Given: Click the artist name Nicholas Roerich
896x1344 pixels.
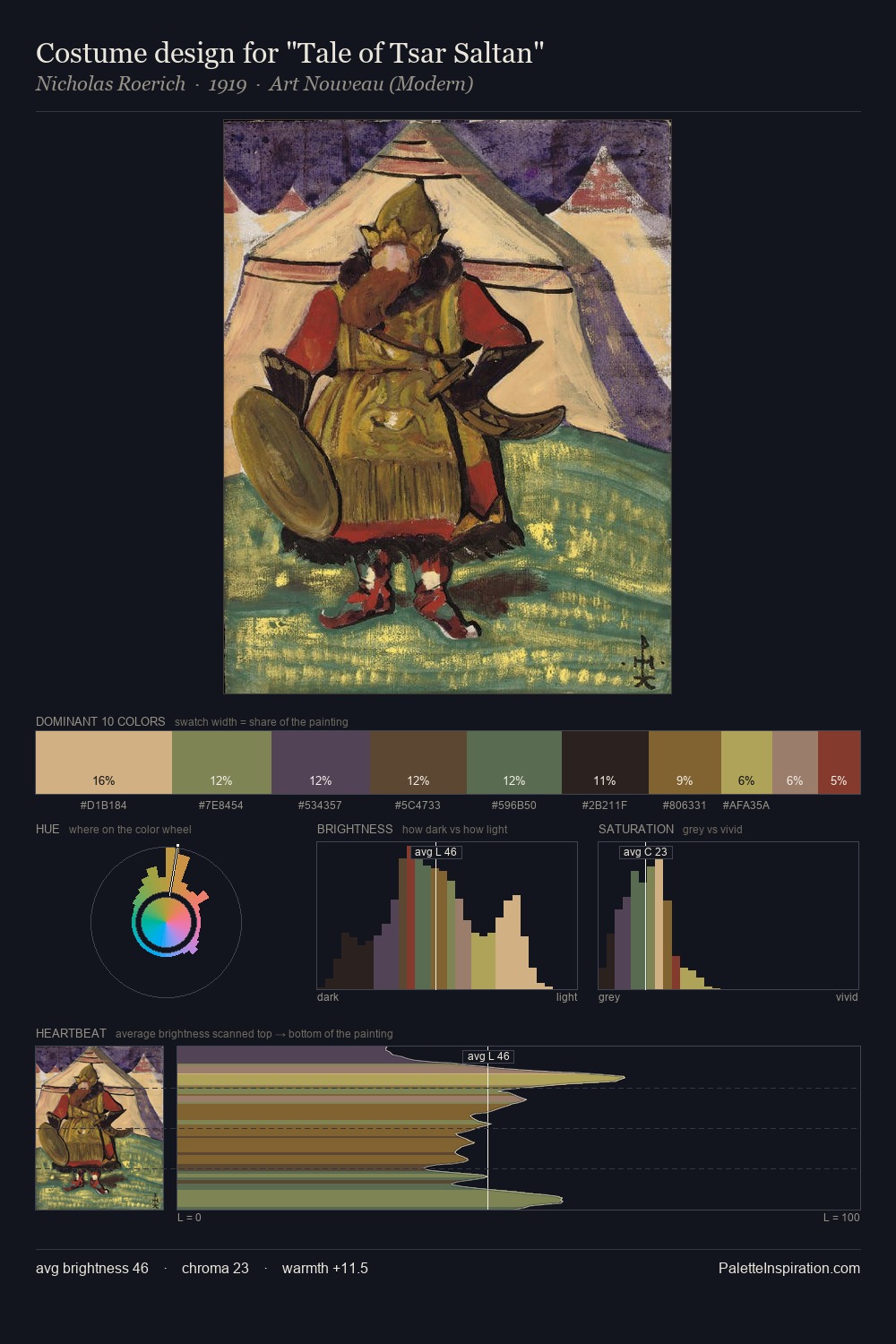Looking at the screenshot, I should pos(110,84).
